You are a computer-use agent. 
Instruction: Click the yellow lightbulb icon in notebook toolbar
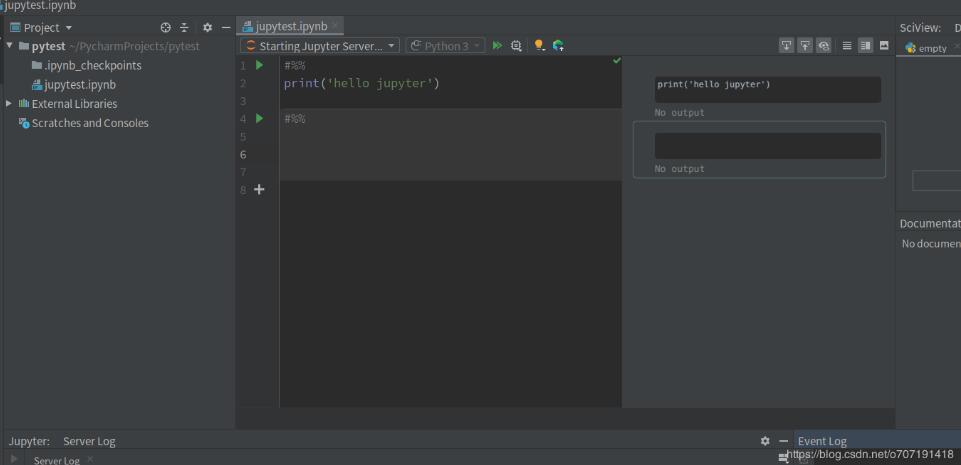coord(539,46)
